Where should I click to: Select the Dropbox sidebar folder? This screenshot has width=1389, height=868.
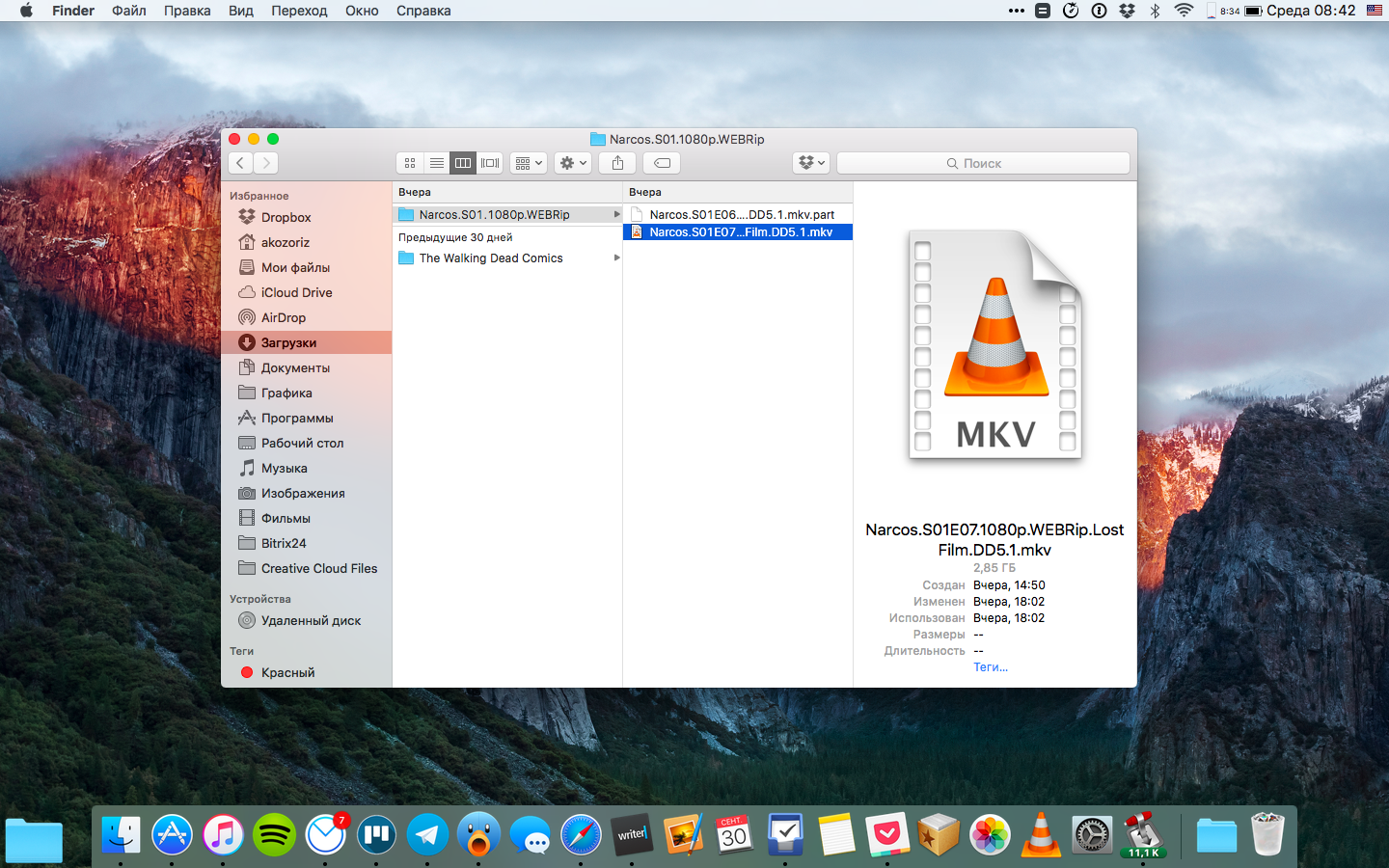coord(286,217)
